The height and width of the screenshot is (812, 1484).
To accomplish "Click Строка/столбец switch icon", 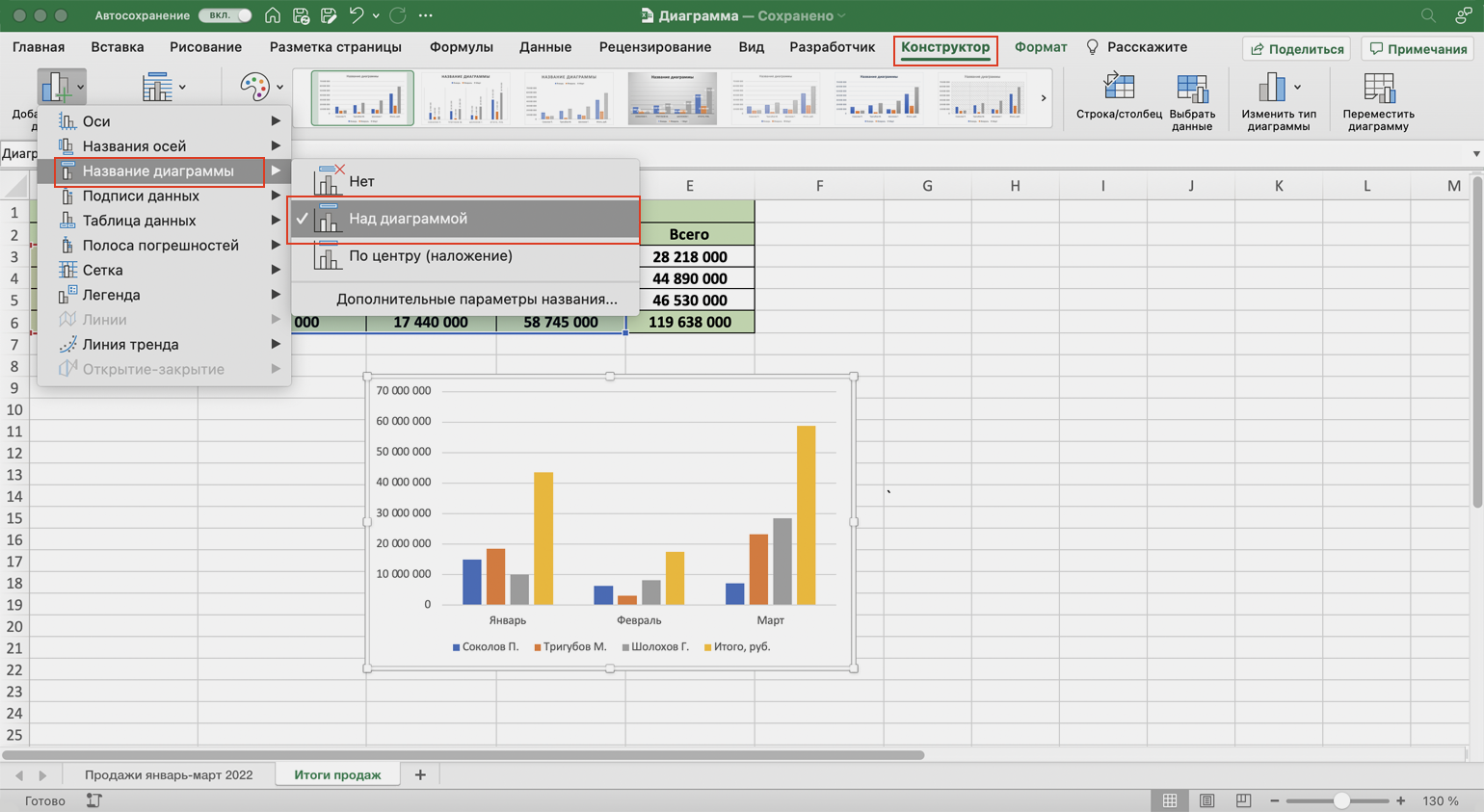I will coord(1119,88).
